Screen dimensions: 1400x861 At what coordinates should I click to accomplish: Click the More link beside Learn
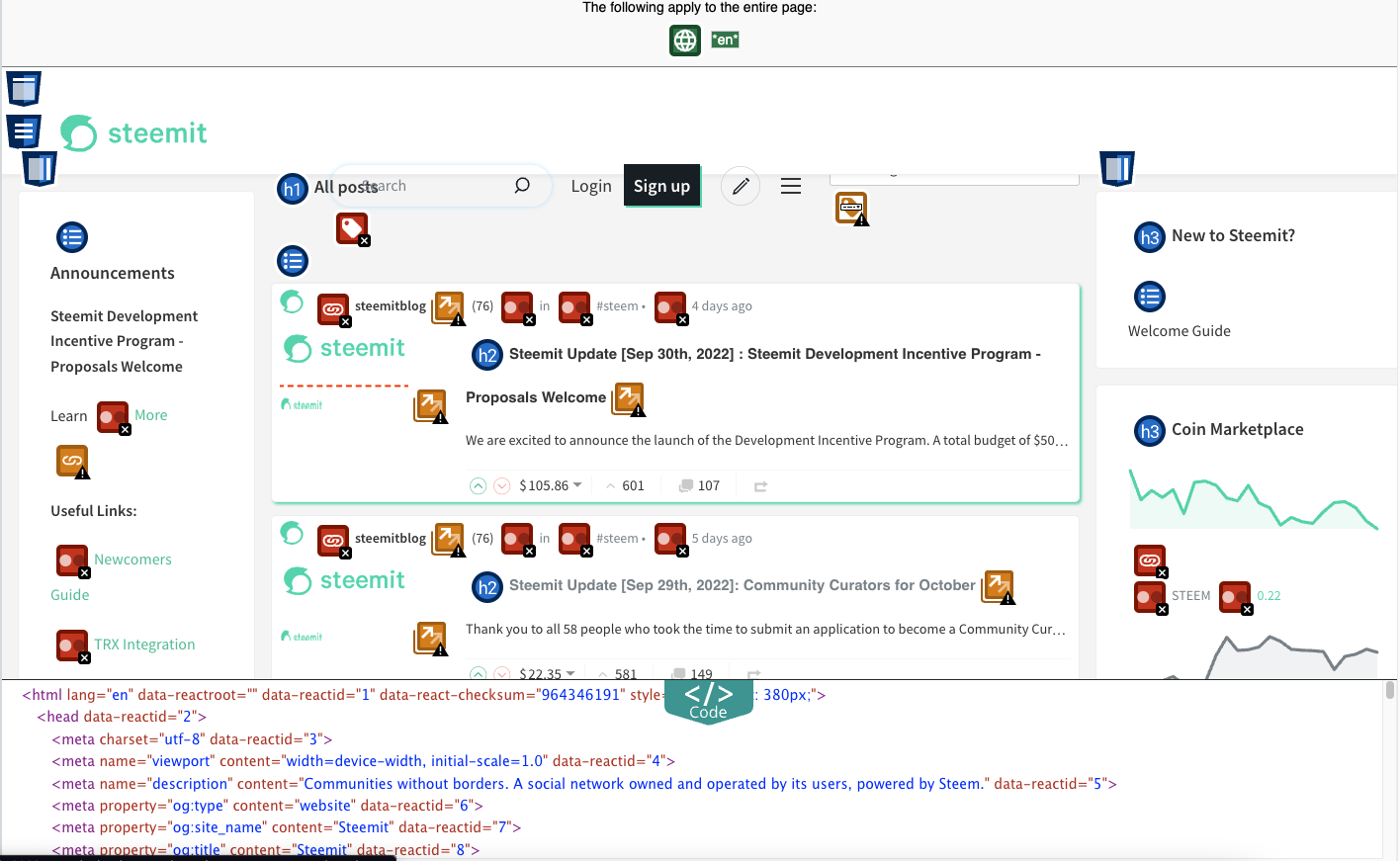click(151, 415)
